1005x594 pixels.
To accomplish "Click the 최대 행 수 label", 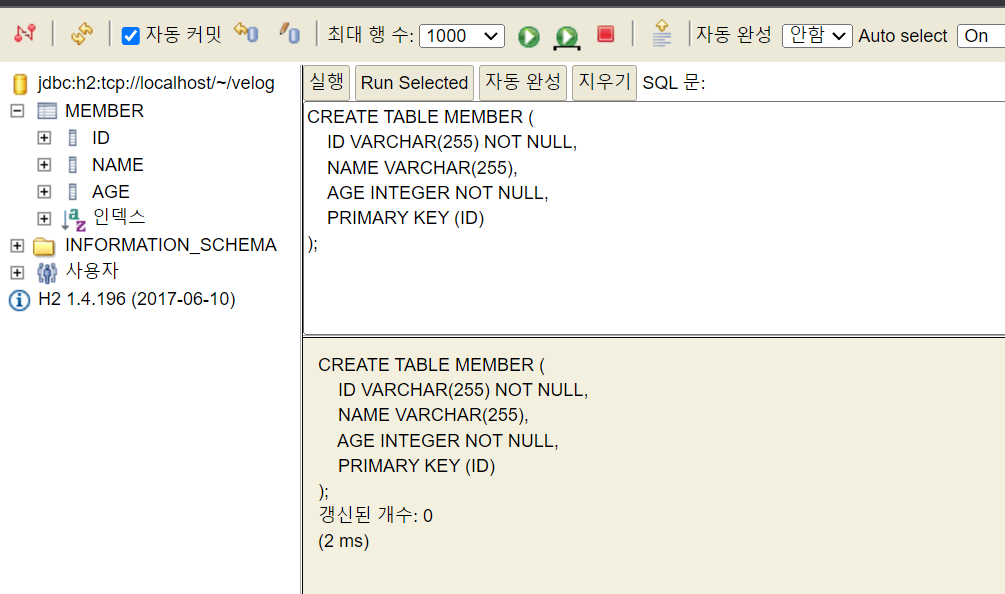I will pos(370,35).
